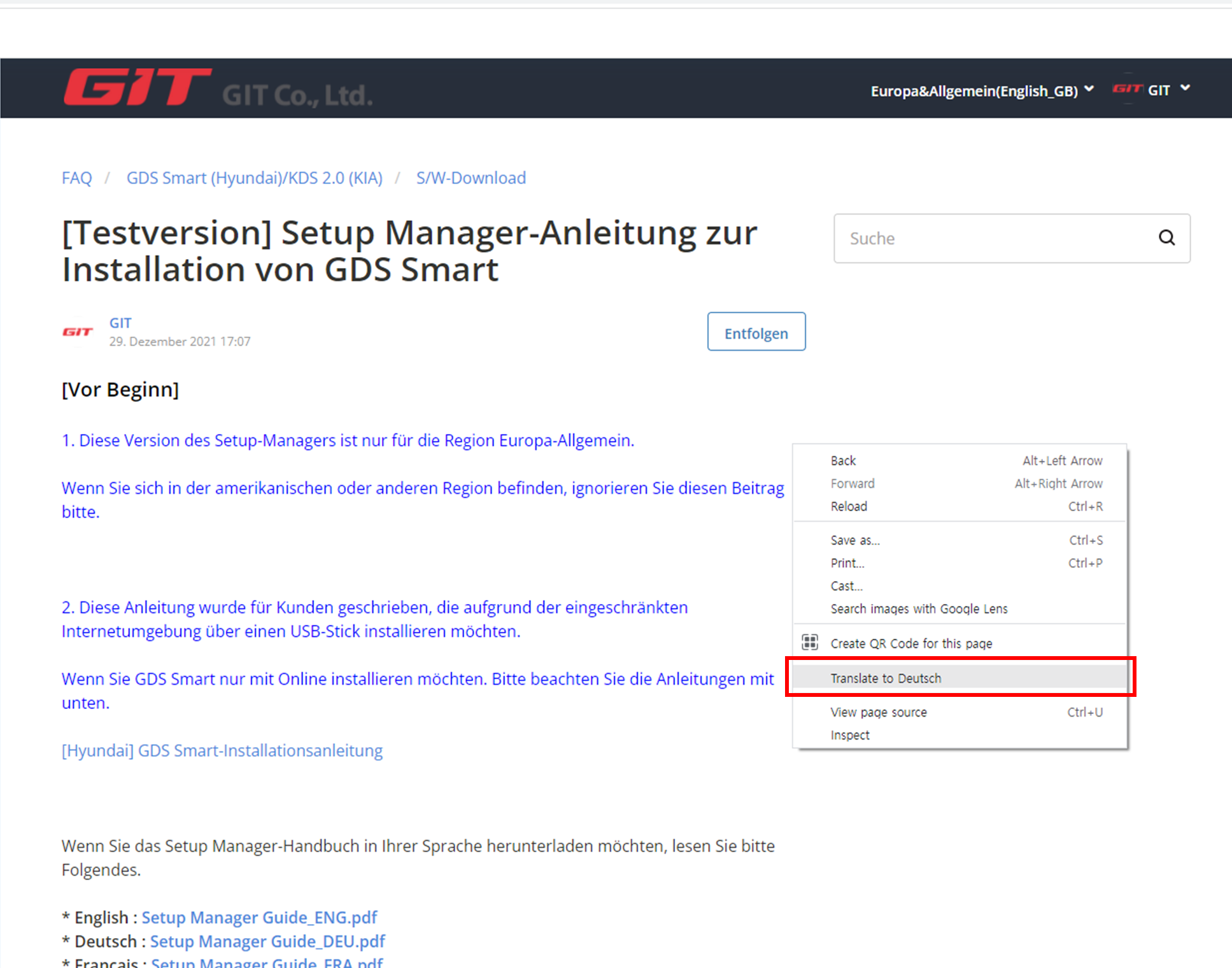Select Create QR Code for this page
Viewport: 1232px width, 968px height.
(x=960, y=643)
